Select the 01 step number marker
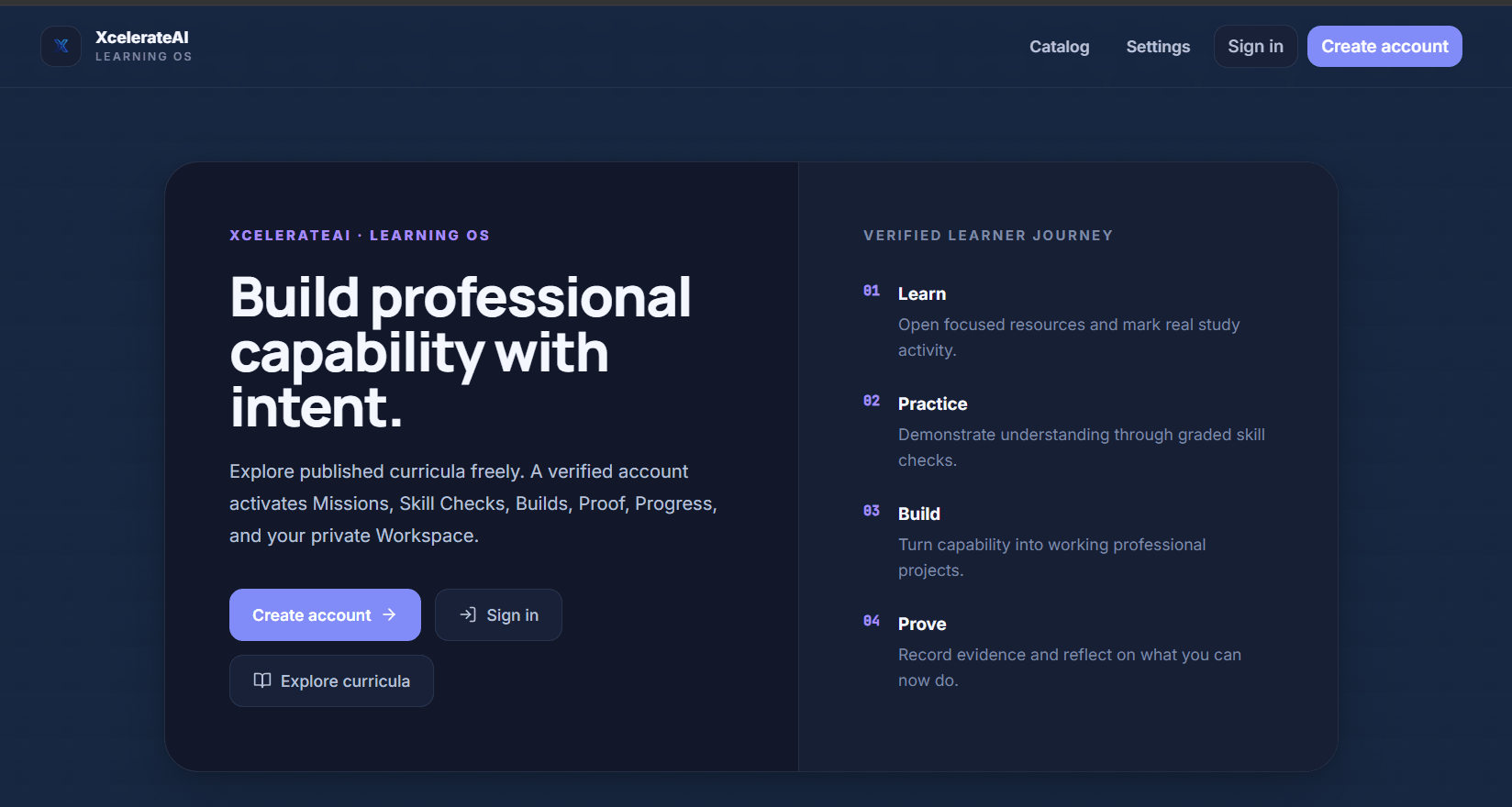The image size is (1512, 807). point(872,291)
